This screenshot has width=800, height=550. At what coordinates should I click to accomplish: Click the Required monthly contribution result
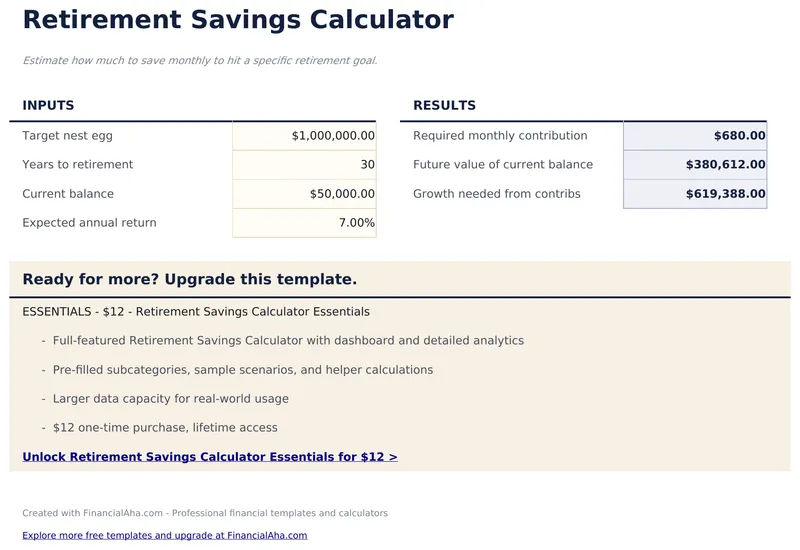pos(695,136)
